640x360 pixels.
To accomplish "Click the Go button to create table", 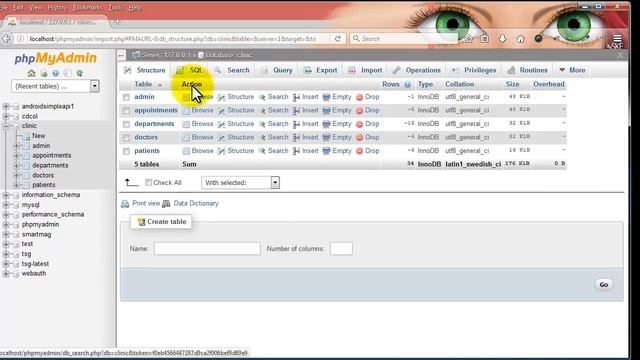I will pyautogui.click(x=604, y=284).
